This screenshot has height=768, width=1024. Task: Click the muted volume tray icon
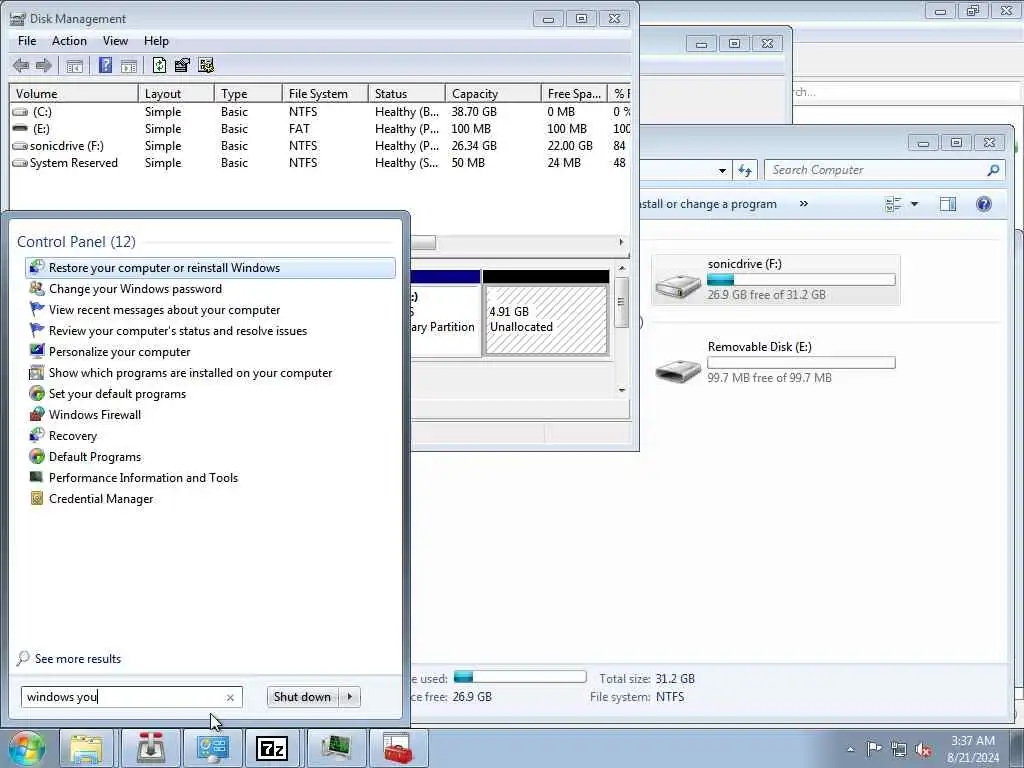(923, 749)
